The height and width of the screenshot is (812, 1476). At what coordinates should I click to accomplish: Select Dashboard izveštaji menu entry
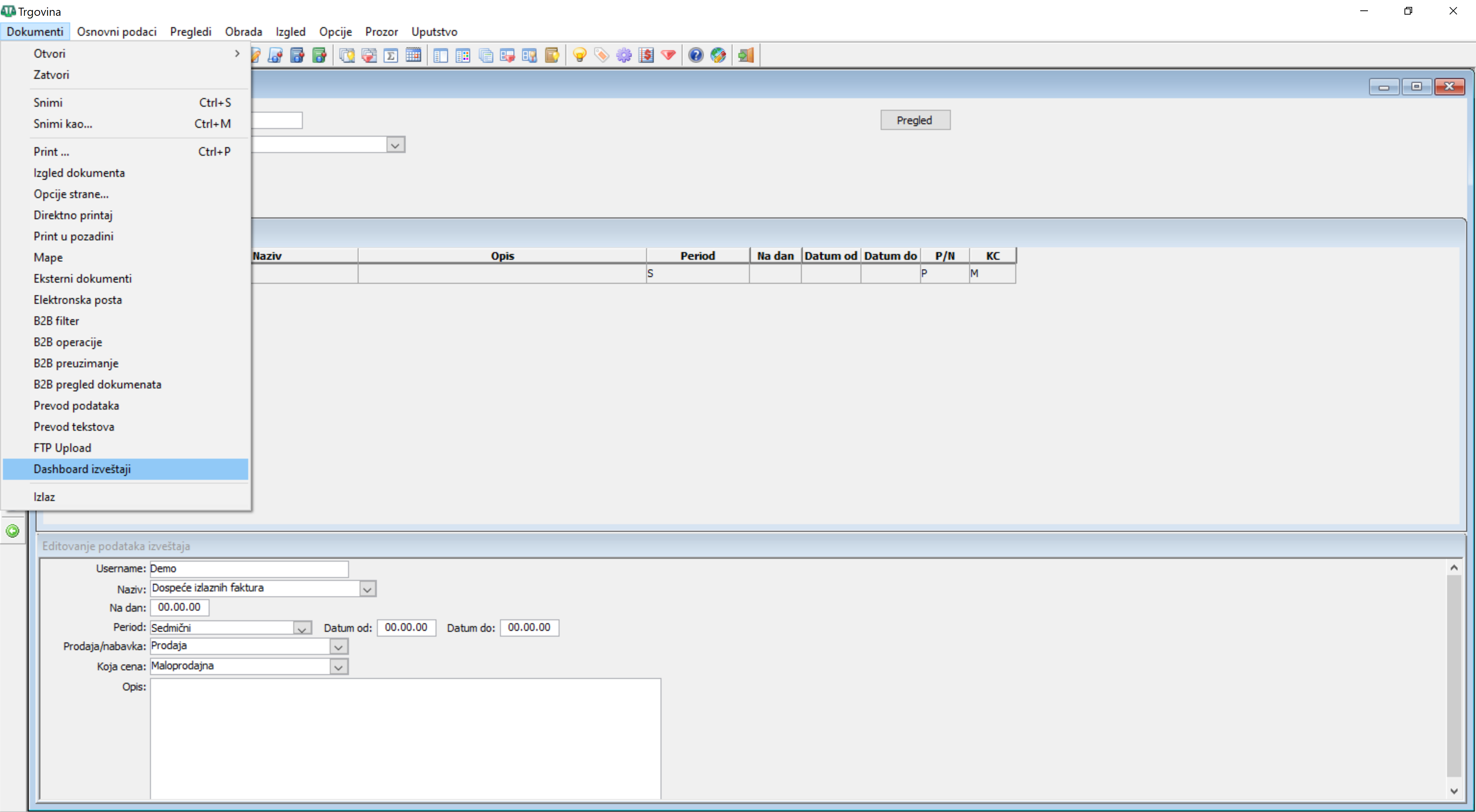82,469
